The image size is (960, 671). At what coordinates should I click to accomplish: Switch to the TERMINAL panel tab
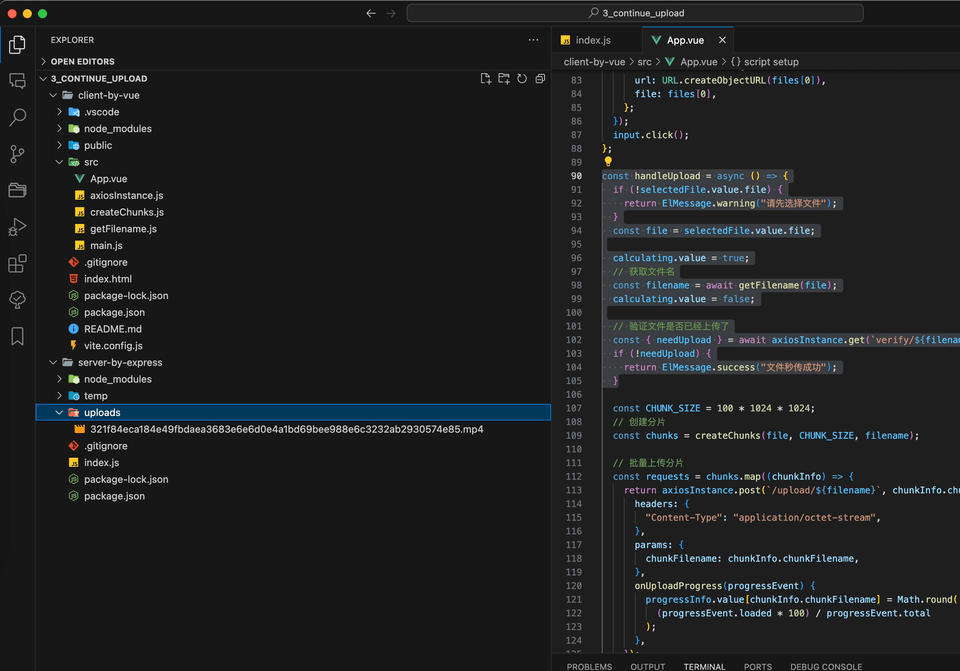point(704,666)
